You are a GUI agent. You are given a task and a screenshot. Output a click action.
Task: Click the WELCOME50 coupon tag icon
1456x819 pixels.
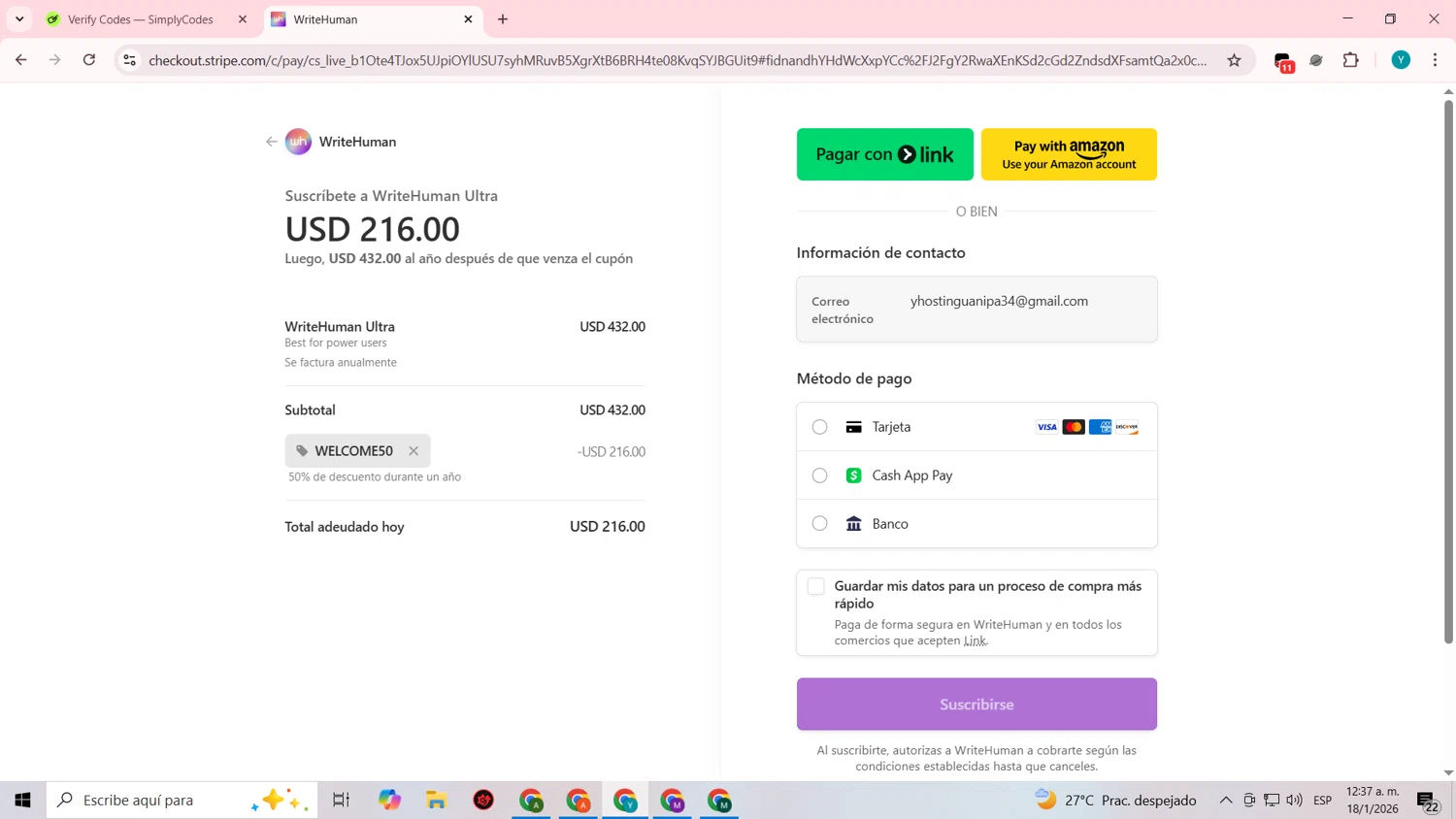302,451
